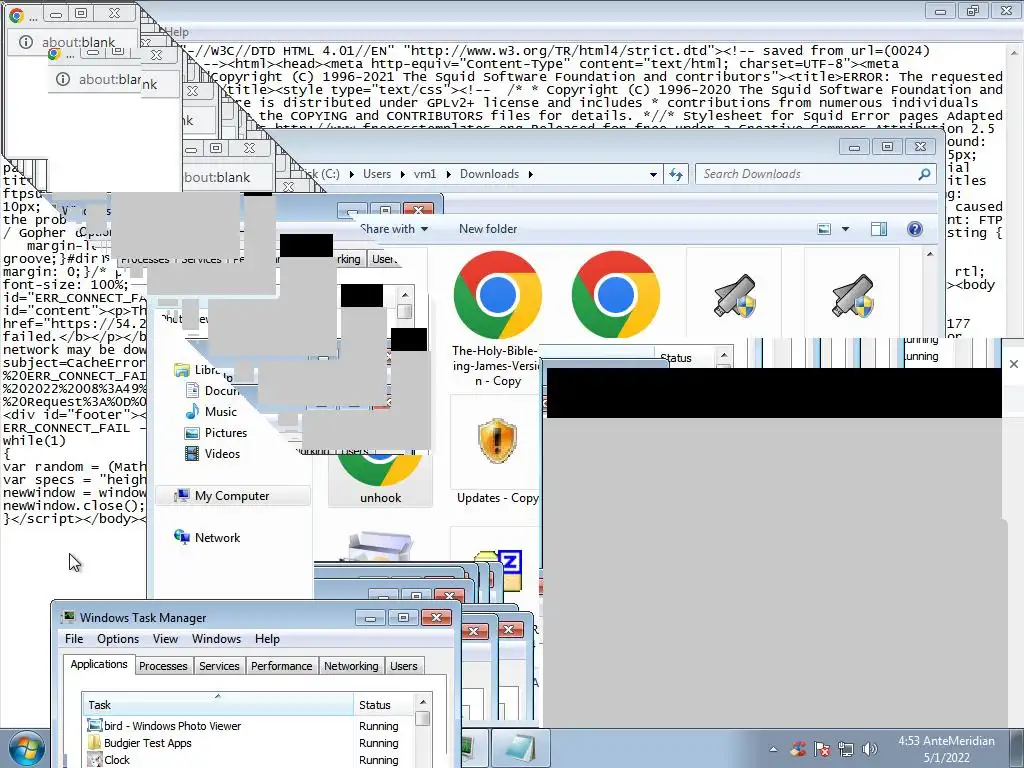Image resolution: width=1024 pixels, height=768 pixels.
Task: Switch to the Services tab
Action: click(x=219, y=665)
